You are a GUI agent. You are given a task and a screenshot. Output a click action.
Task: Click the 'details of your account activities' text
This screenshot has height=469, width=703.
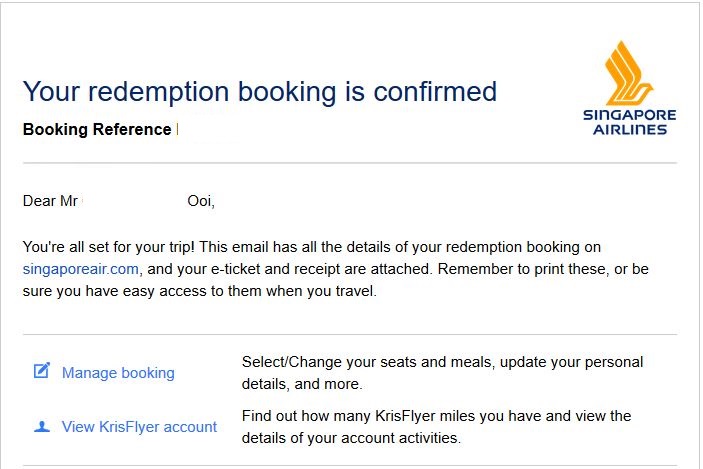point(351,438)
